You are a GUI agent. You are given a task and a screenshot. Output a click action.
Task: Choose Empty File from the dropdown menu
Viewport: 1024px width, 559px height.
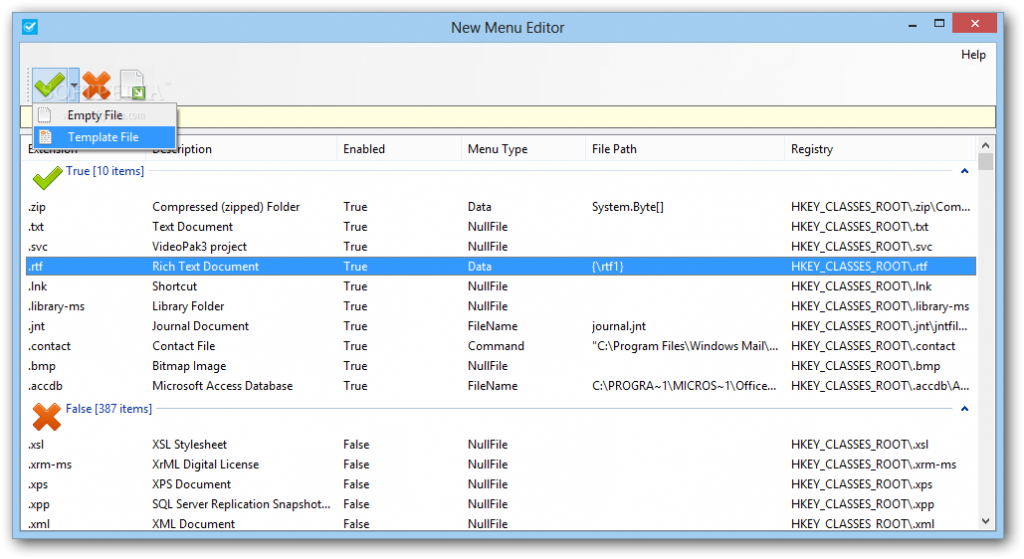(104, 115)
